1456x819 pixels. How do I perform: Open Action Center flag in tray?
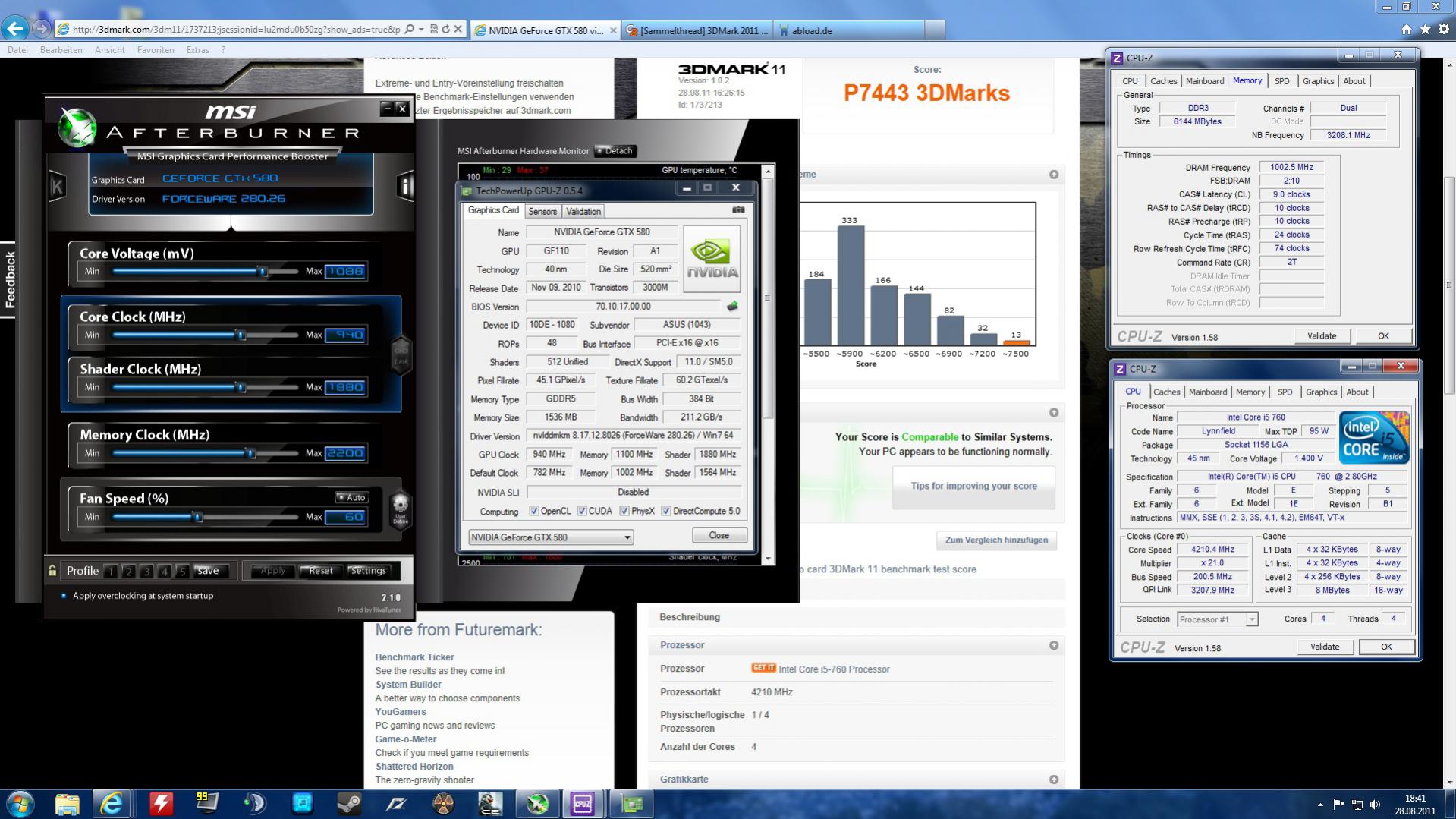coord(1338,805)
